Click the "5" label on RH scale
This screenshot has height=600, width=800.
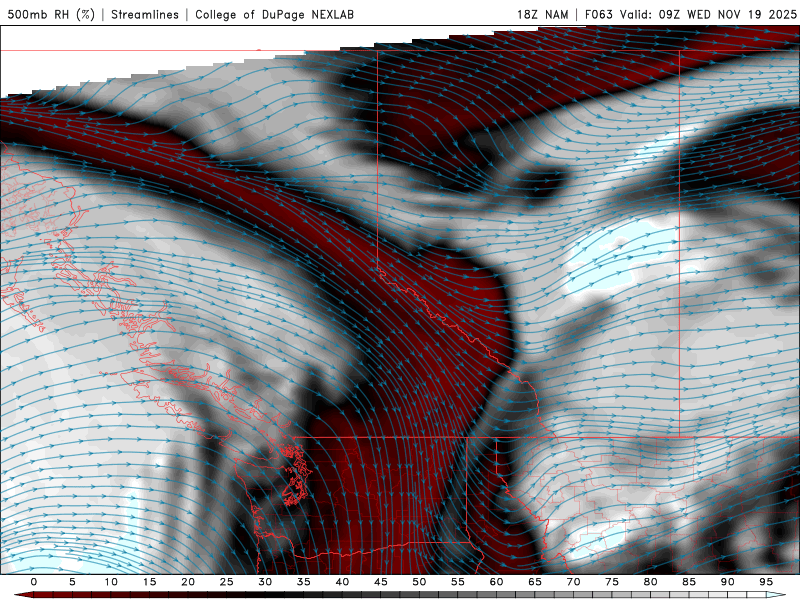[72, 582]
